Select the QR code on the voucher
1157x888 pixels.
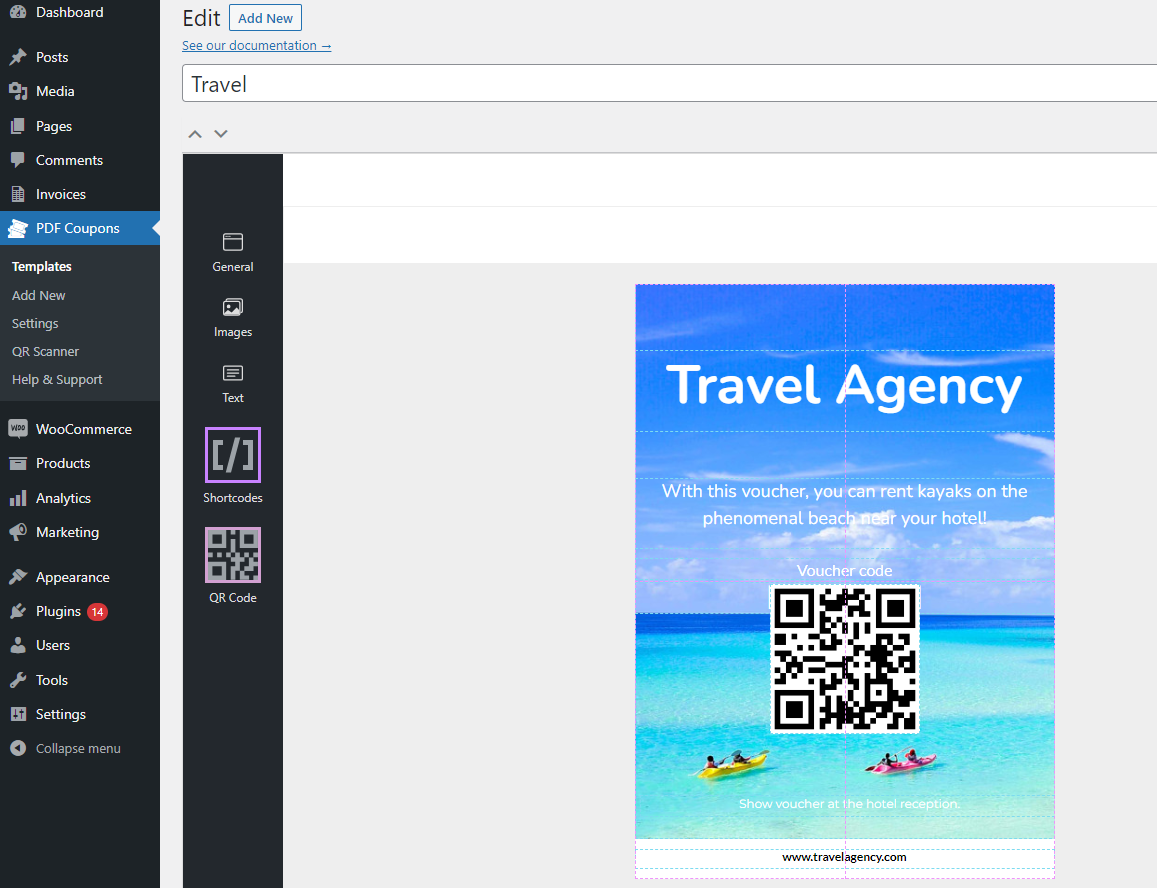pyautogui.click(x=845, y=658)
